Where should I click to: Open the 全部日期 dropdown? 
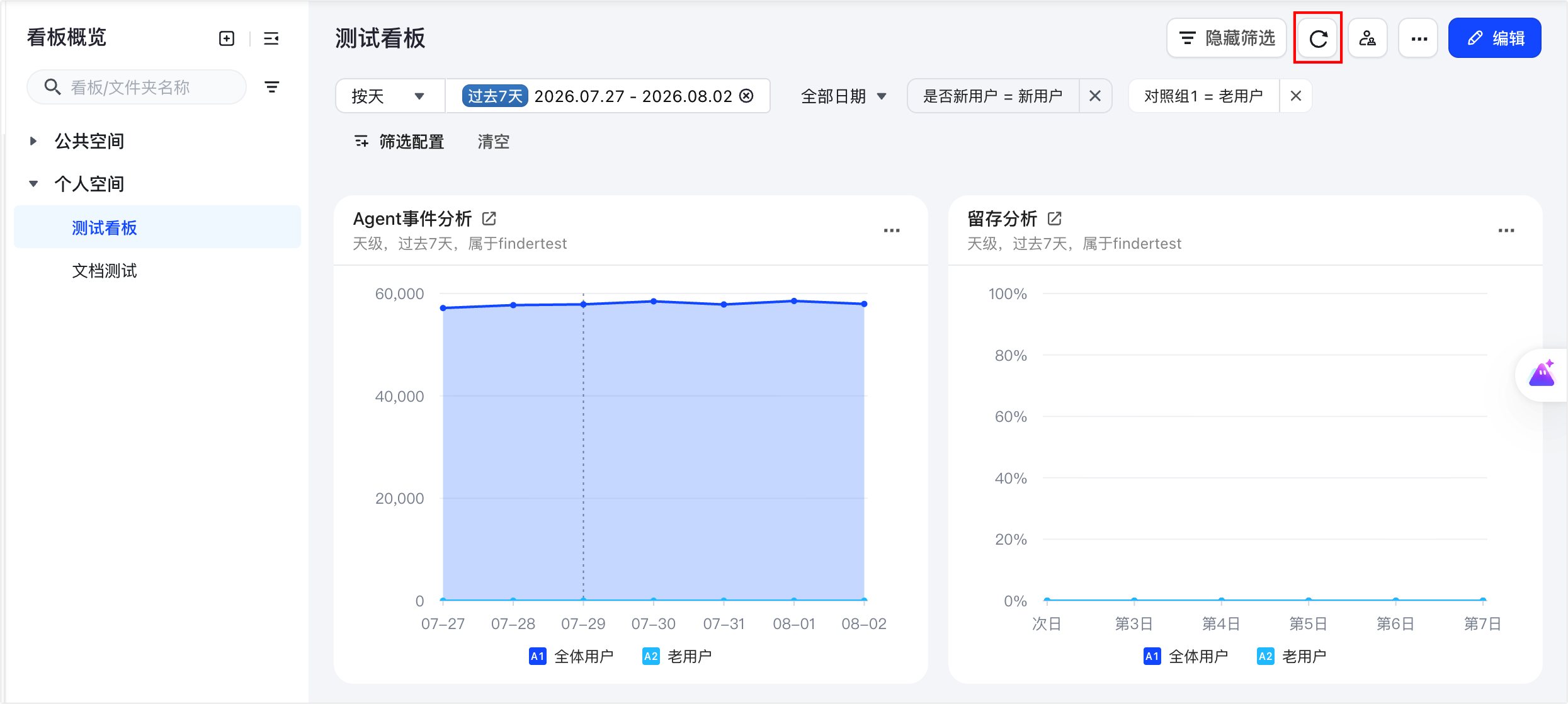pyautogui.click(x=844, y=96)
